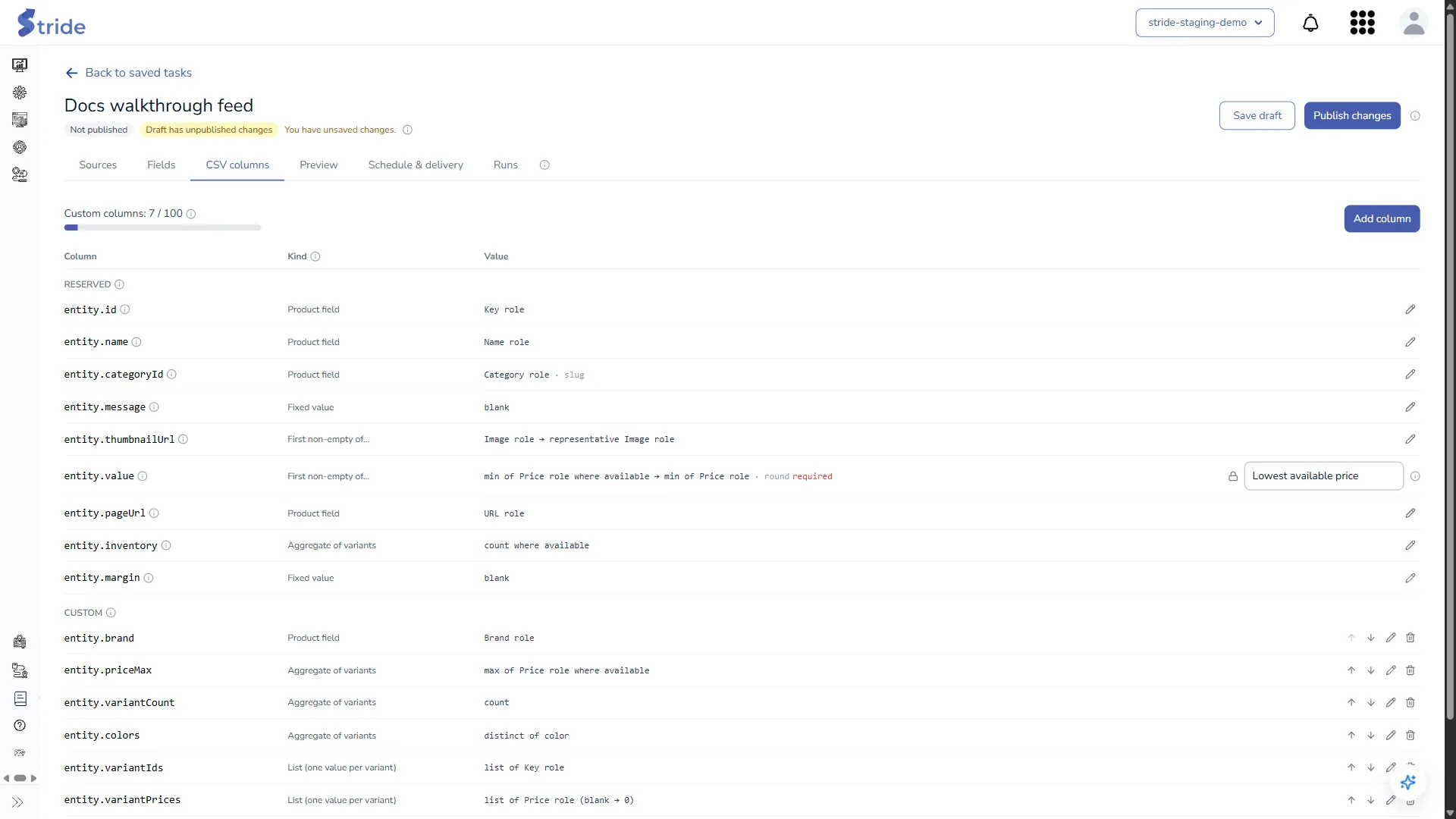1456x819 pixels.
Task: Click the lock icon on entity.value
Action: 1232,476
